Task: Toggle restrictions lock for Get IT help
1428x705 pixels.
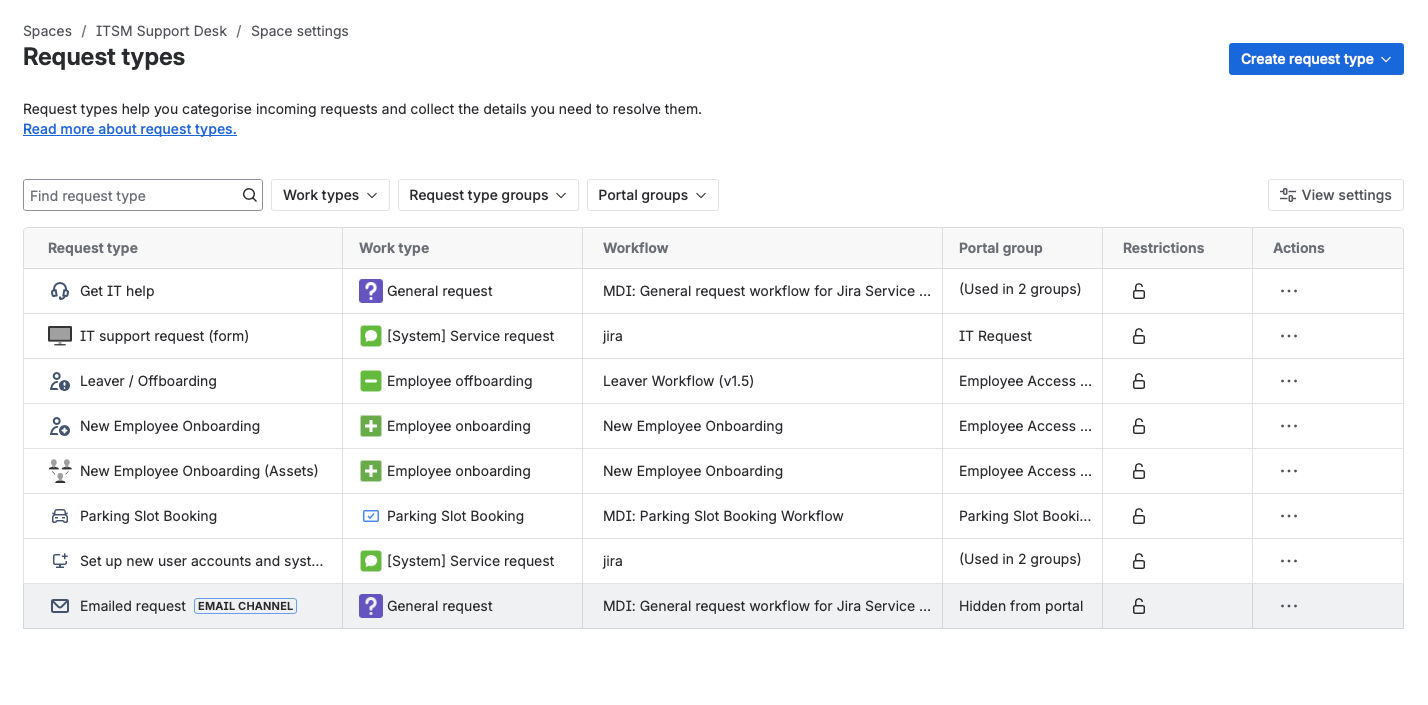Action: 1138,291
